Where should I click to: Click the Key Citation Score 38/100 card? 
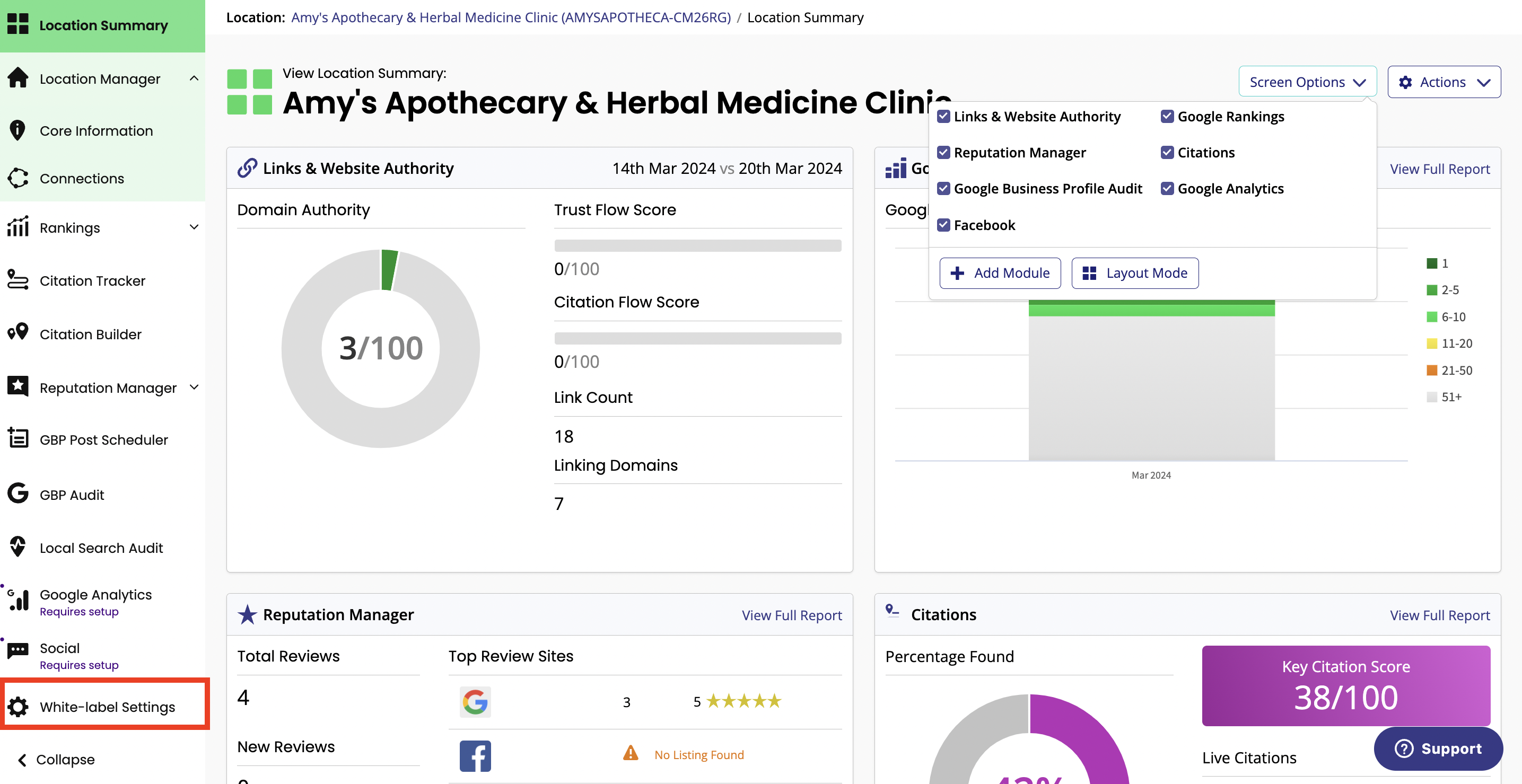point(1346,685)
